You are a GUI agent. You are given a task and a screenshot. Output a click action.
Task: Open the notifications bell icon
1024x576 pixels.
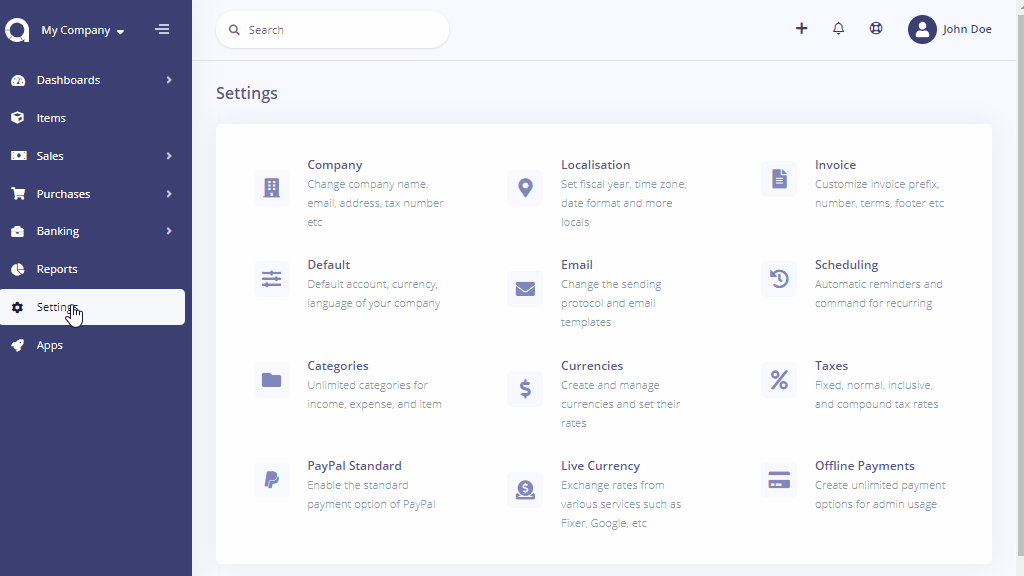tap(839, 29)
